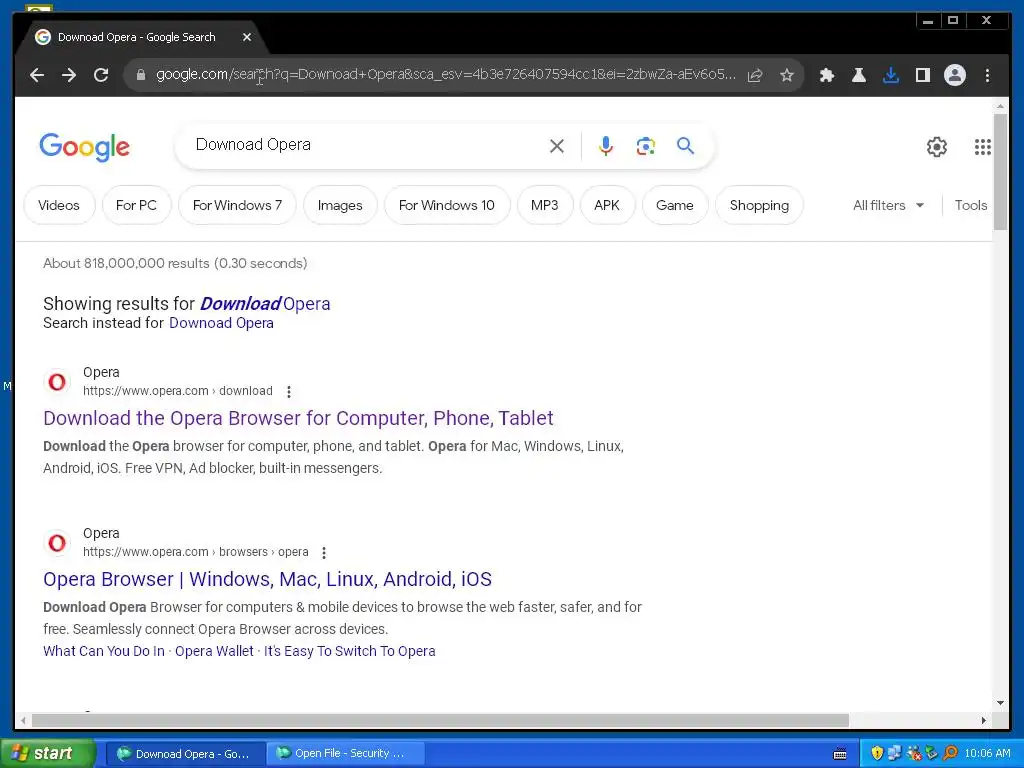Open the corrected Download Opera suggestion

[265, 304]
